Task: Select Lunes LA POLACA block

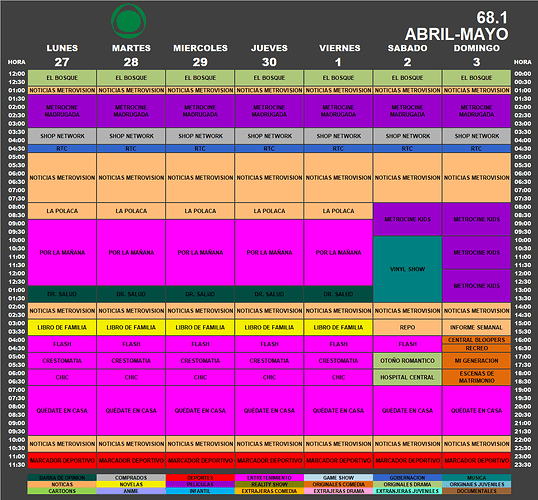Action: click(x=62, y=211)
